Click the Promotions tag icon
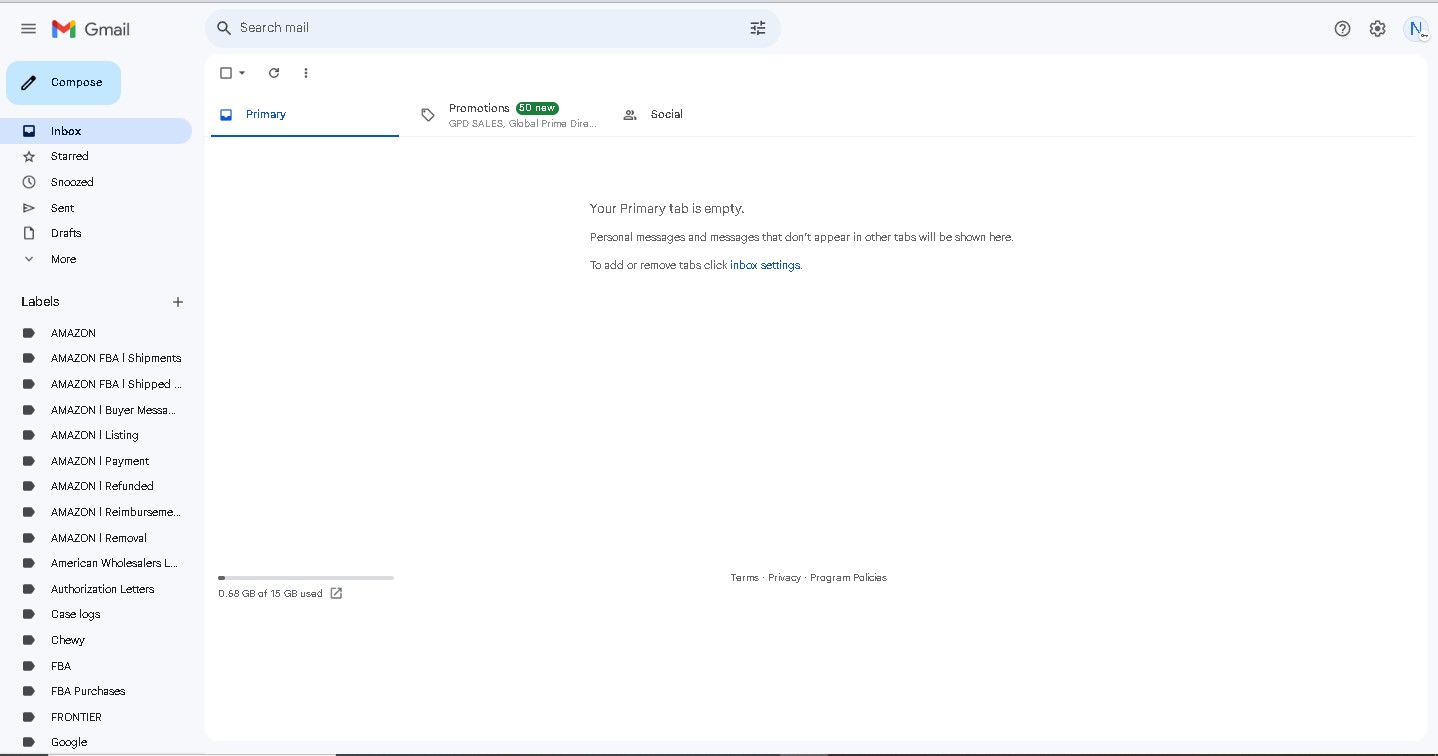The width and height of the screenshot is (1438, 756). pyautogui.click(x=428, y=115)
